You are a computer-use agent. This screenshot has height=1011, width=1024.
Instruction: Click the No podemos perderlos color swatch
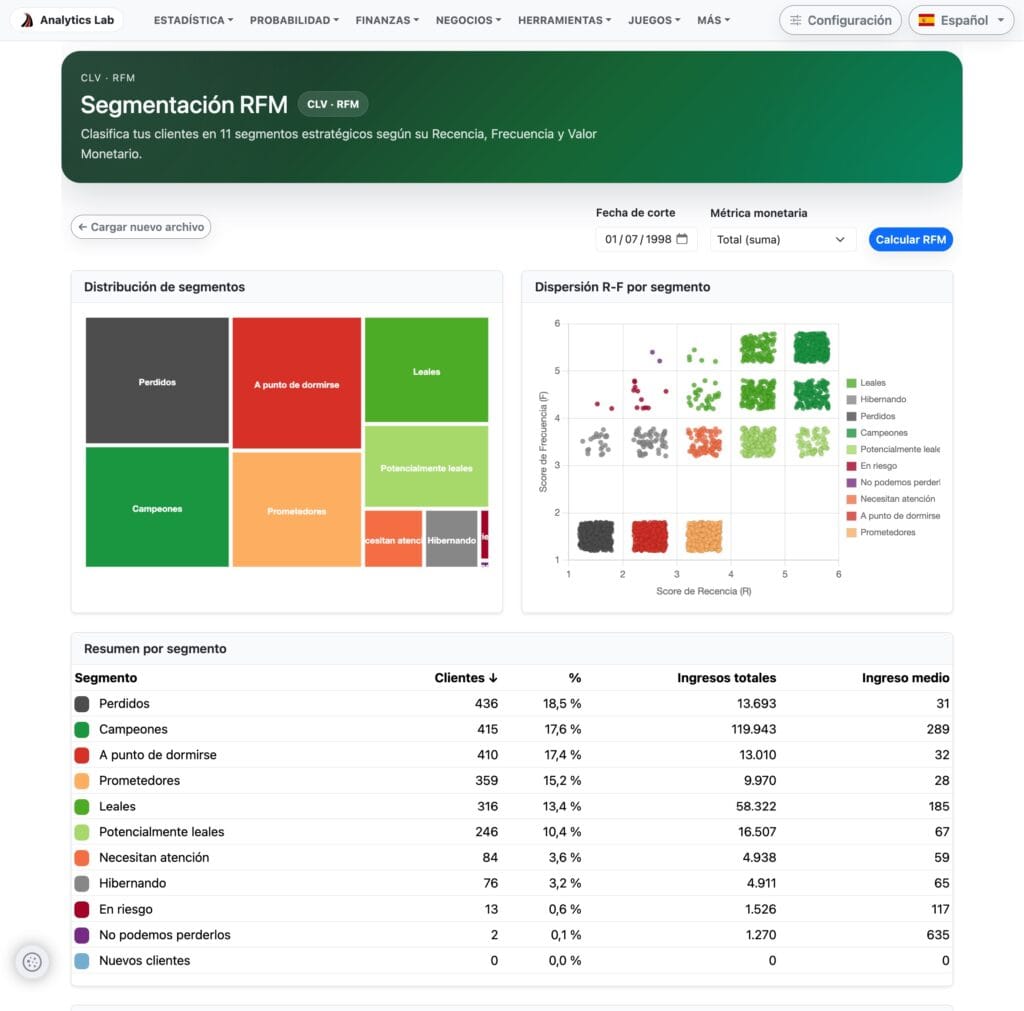pyautogui.click(x=82, y=935)
